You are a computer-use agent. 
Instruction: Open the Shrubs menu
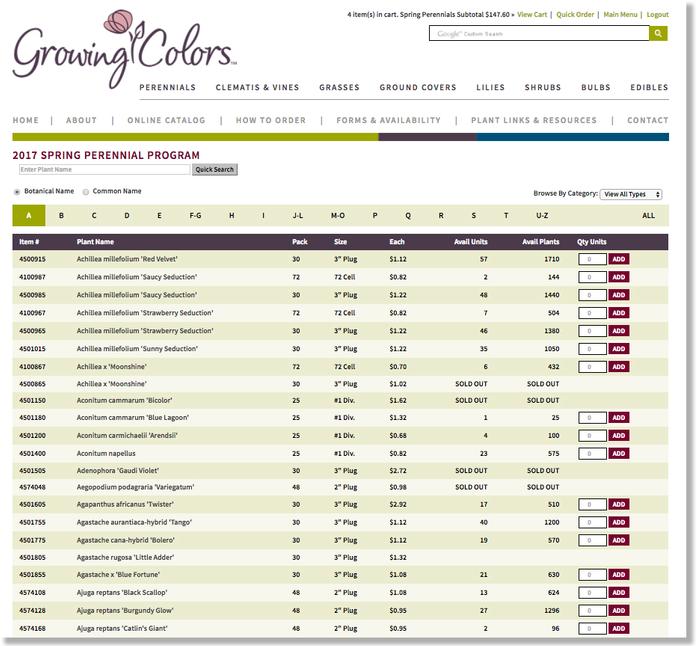[542, 88]
